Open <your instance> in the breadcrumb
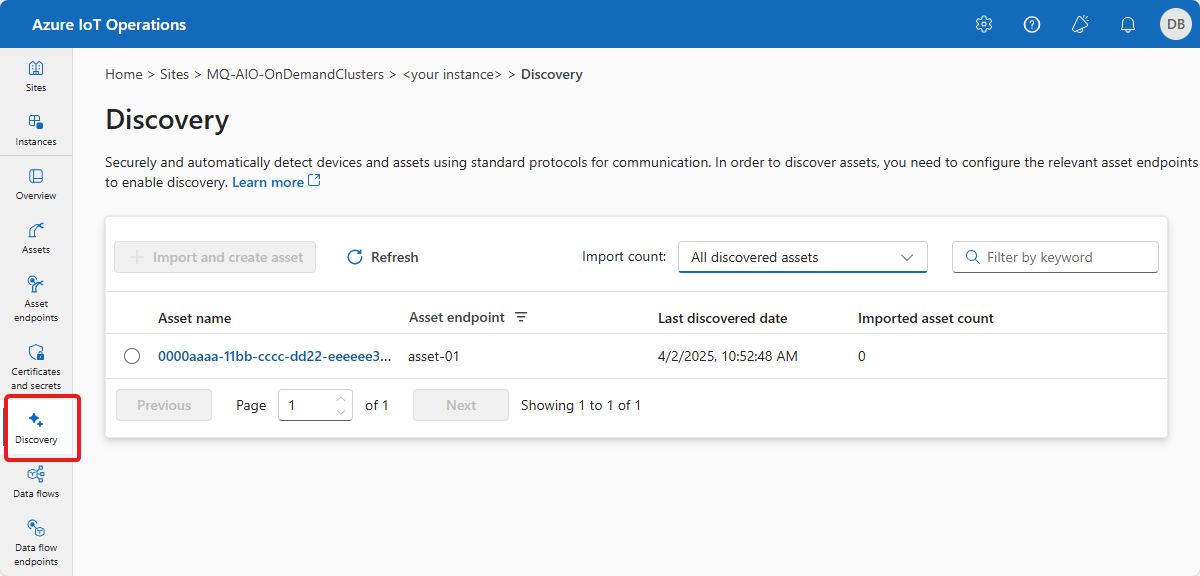The image size is (1200, 576). tap(452, 74)
